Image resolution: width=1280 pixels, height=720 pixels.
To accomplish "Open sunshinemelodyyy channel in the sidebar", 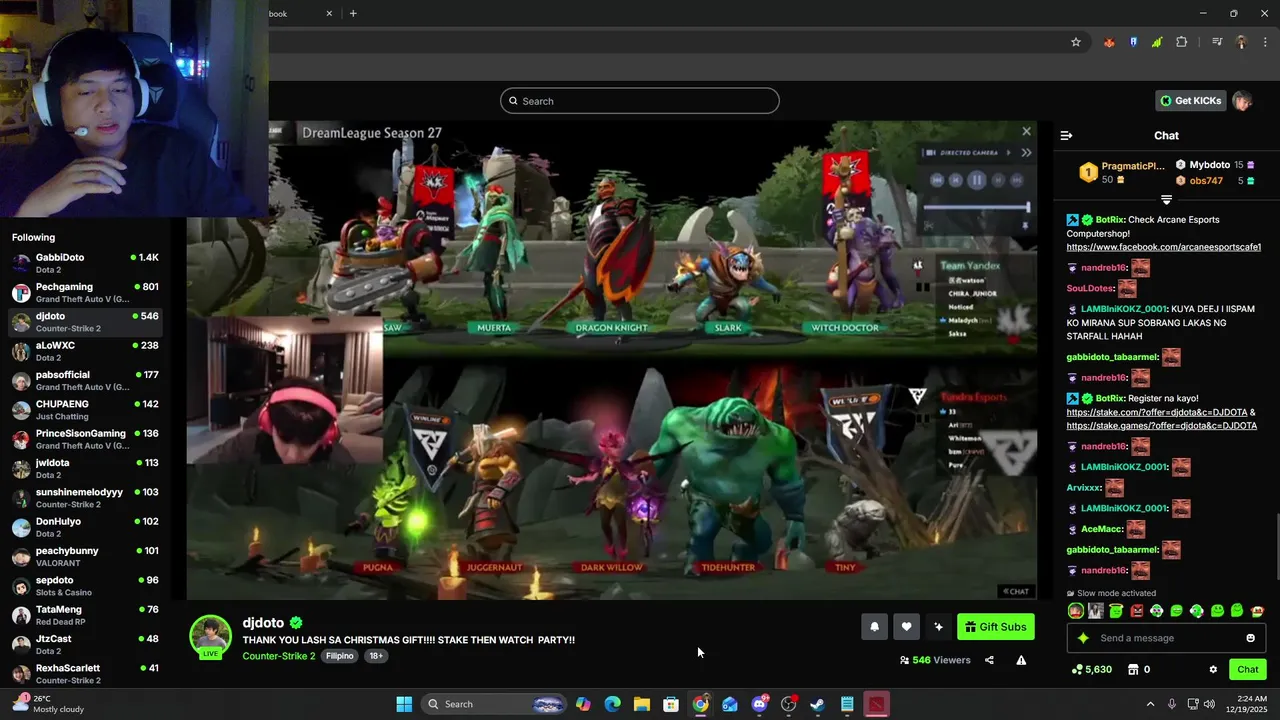I will pos(85,498).
